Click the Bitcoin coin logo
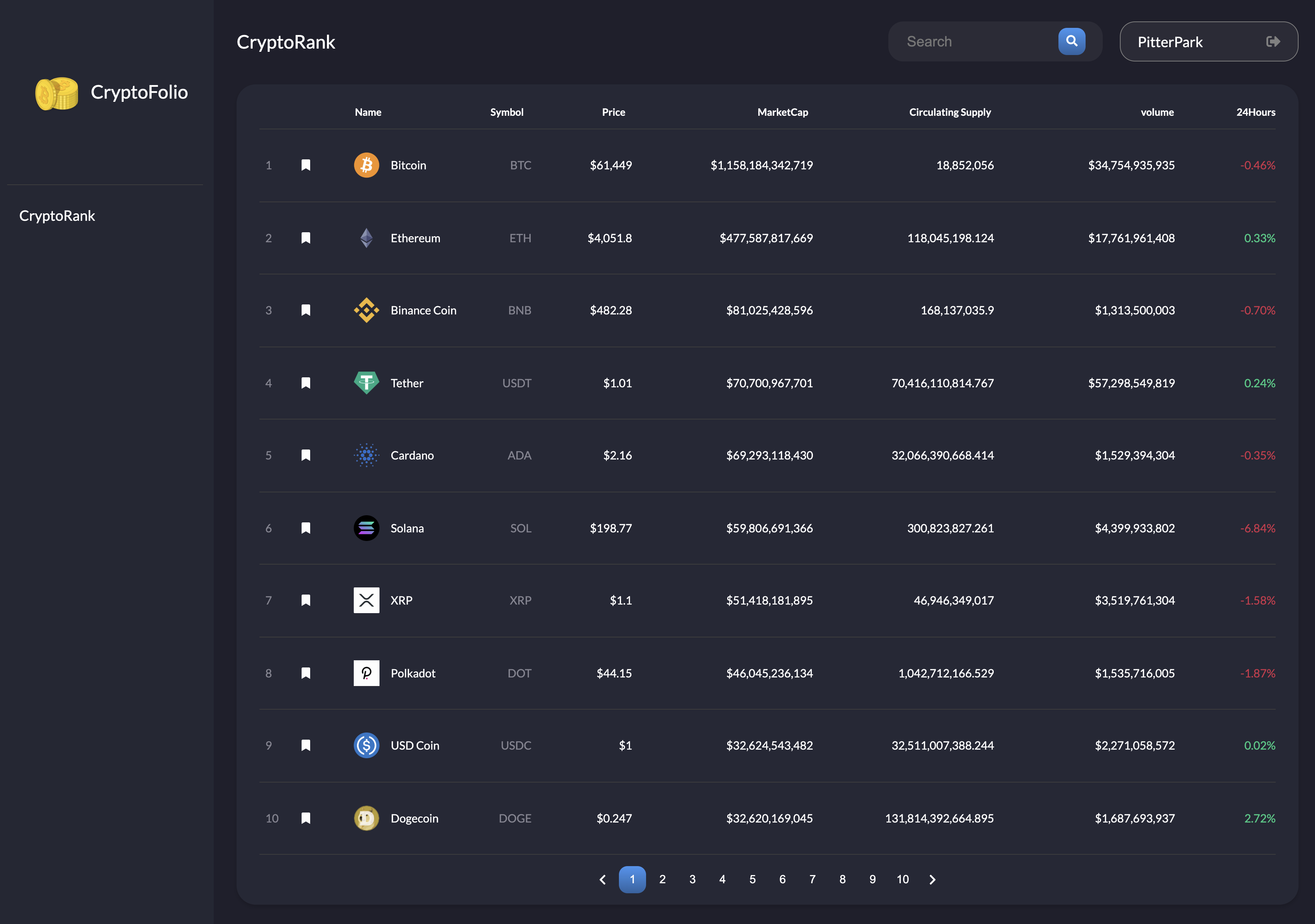Screen dimensions: 1315x924 (367, 165)
